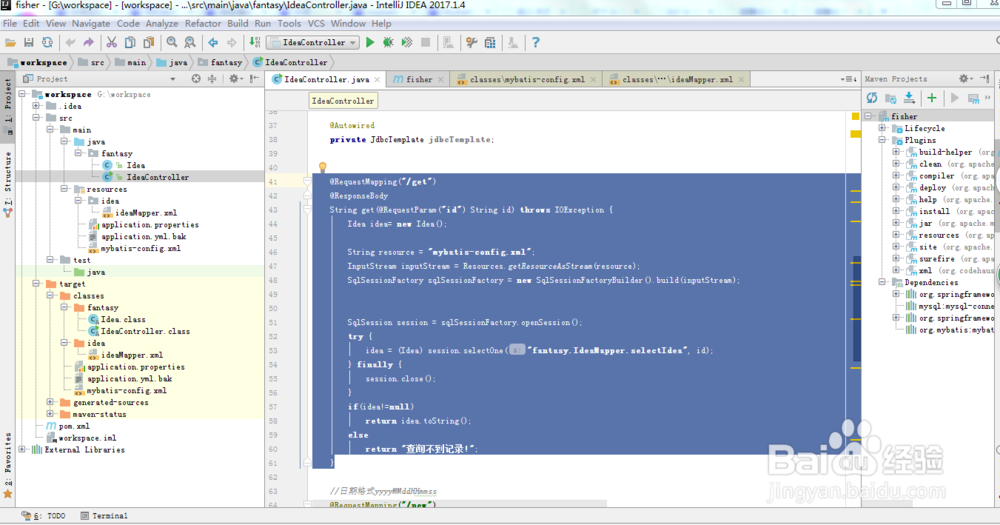Screen dimensions: 1000x525
Task: Collapse the Plugins Maven node
Action: [x=883, y=140]
